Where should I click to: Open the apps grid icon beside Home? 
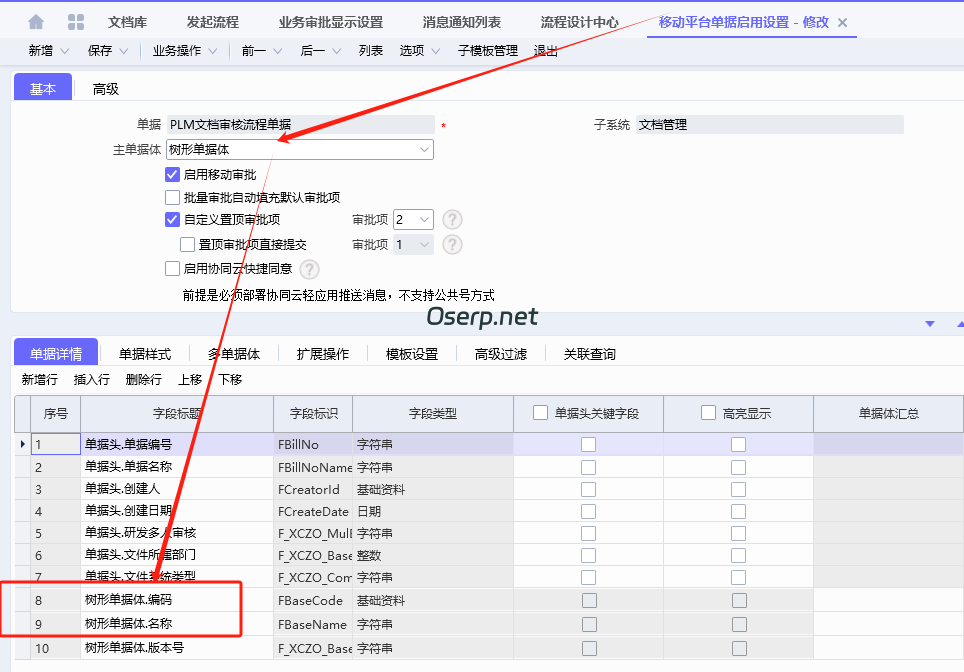pos(75,20)
